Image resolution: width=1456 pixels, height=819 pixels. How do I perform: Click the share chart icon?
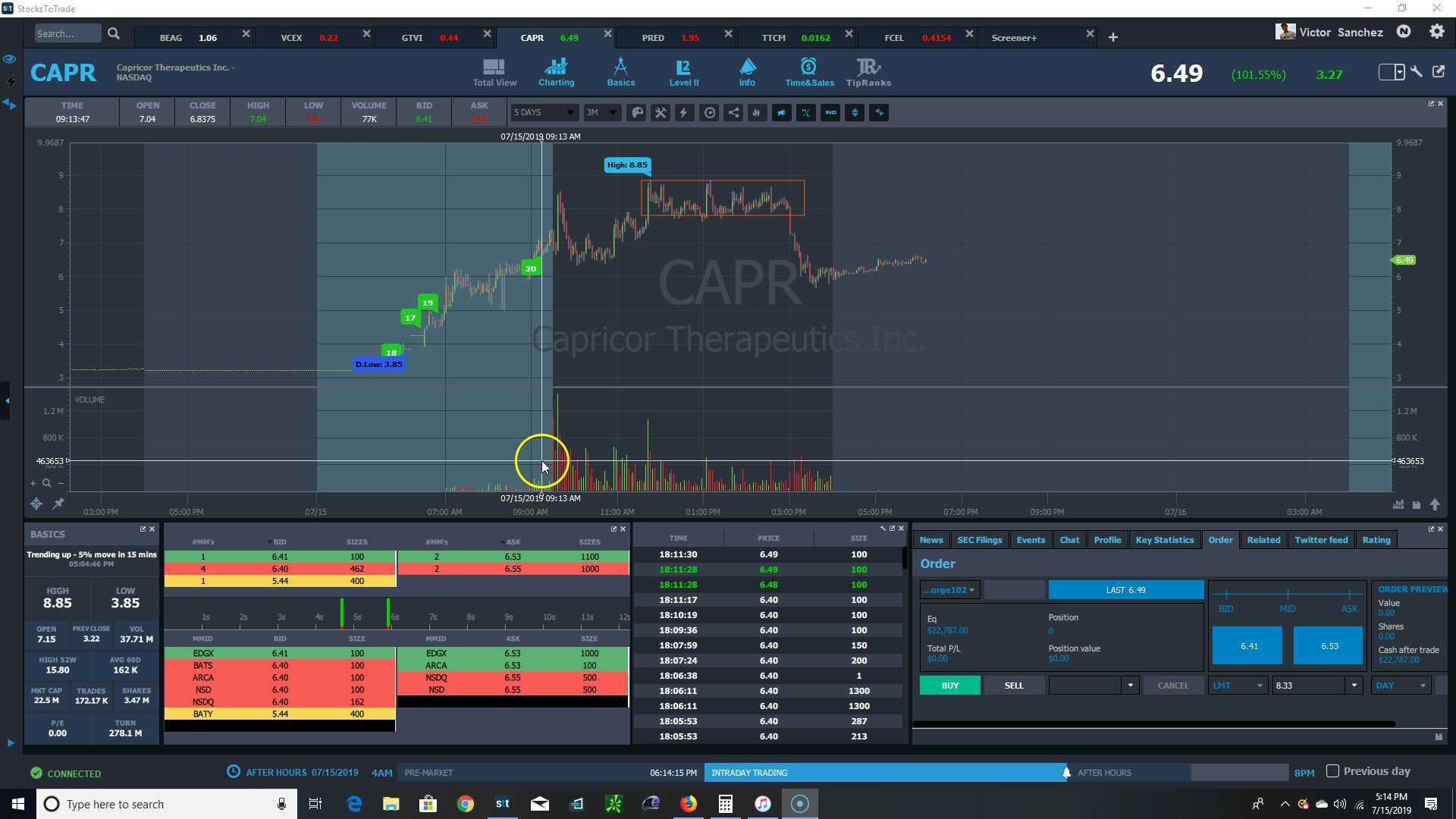coord(733,113)
